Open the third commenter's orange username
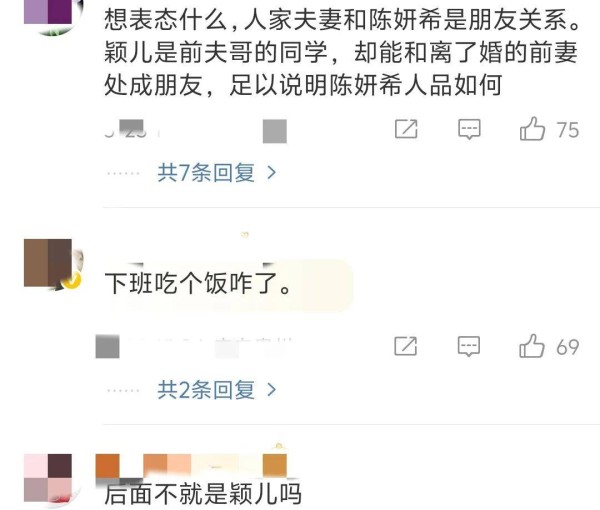The height and width of the screenshot is (510, 600). [x=191, y=465]
